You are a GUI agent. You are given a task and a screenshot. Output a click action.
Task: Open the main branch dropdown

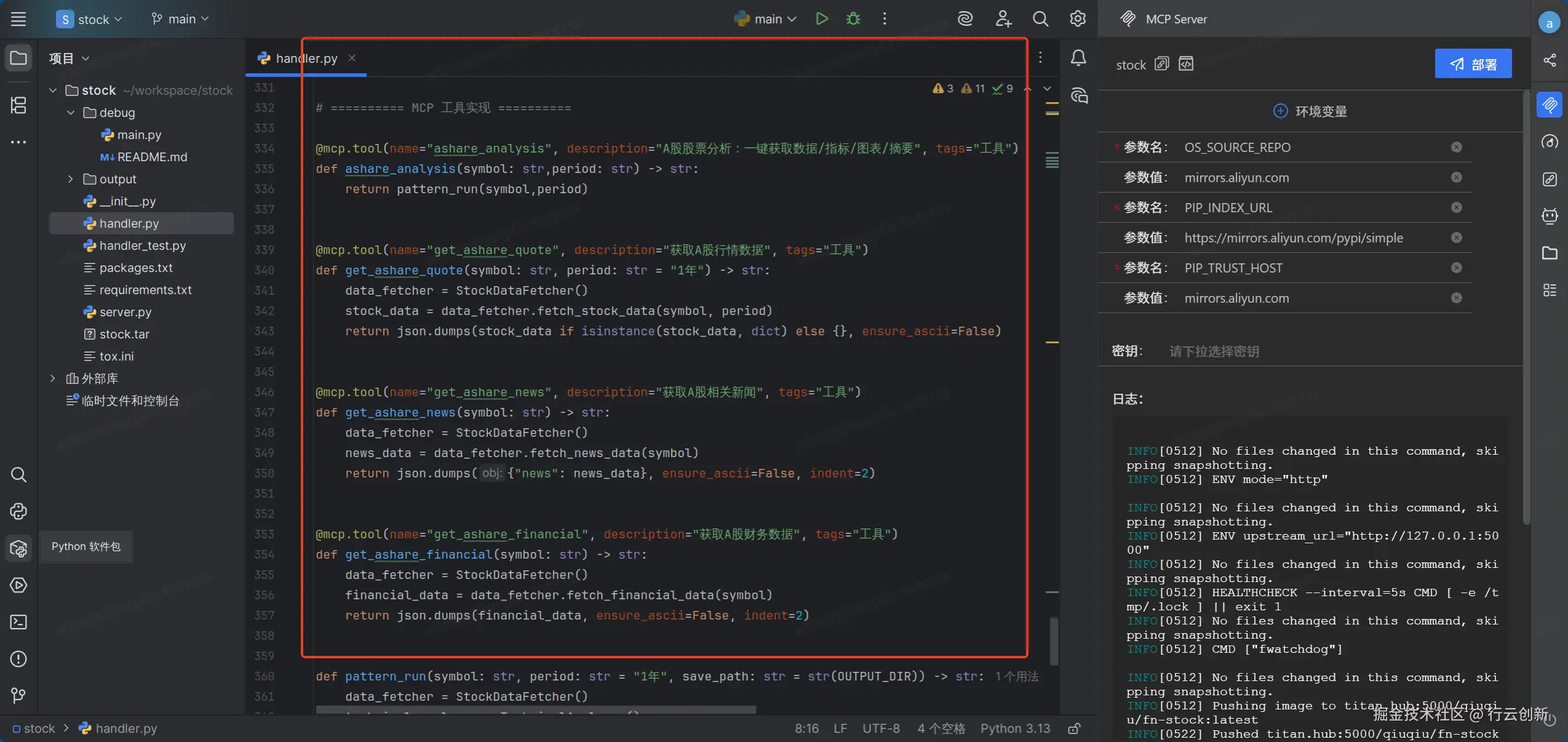tap(180, 19)
